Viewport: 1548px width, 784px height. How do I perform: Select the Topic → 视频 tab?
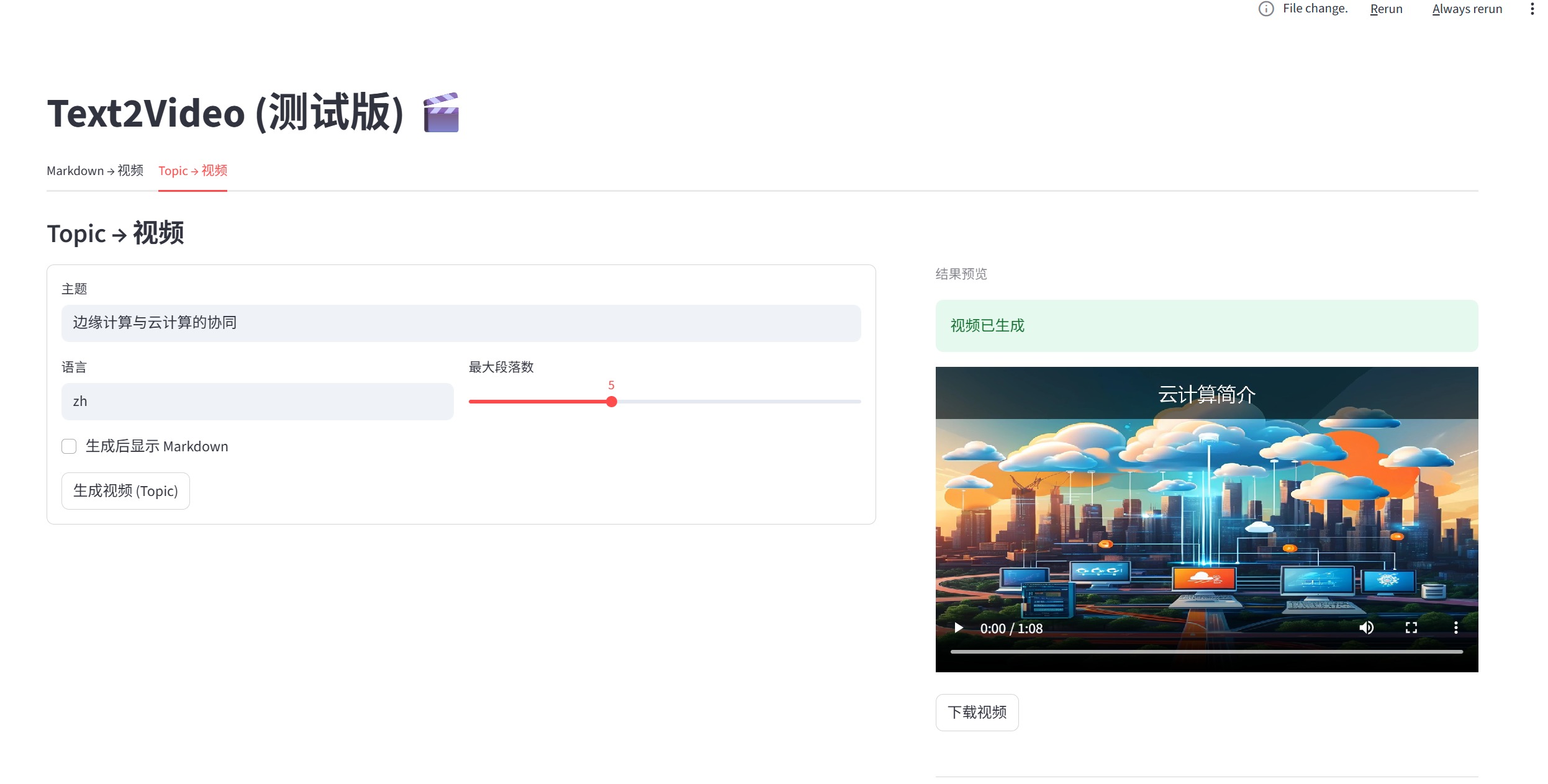coord(192,171)
